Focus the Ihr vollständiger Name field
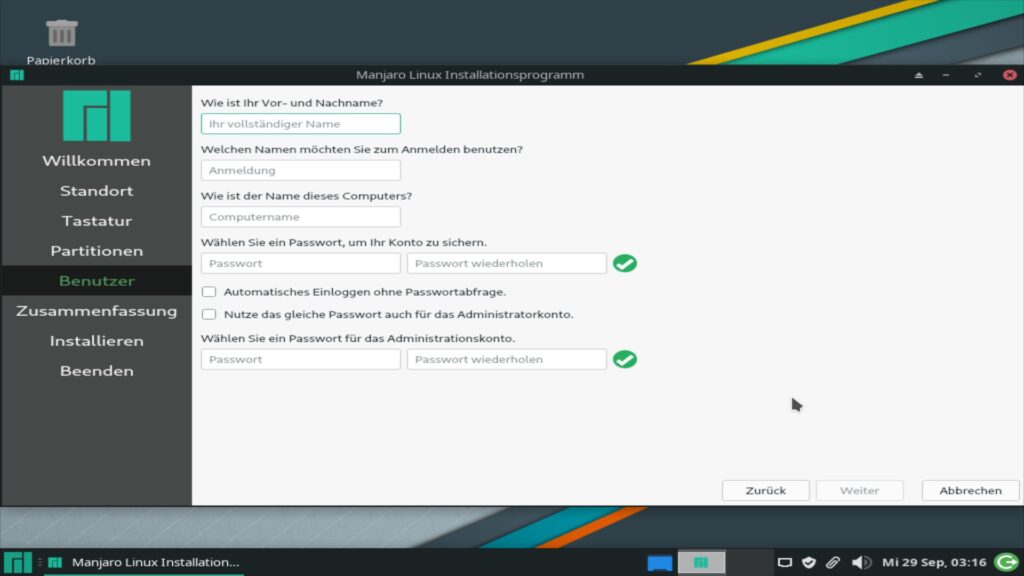This screenshot has width=1024, height=576. tap(301, 123)
